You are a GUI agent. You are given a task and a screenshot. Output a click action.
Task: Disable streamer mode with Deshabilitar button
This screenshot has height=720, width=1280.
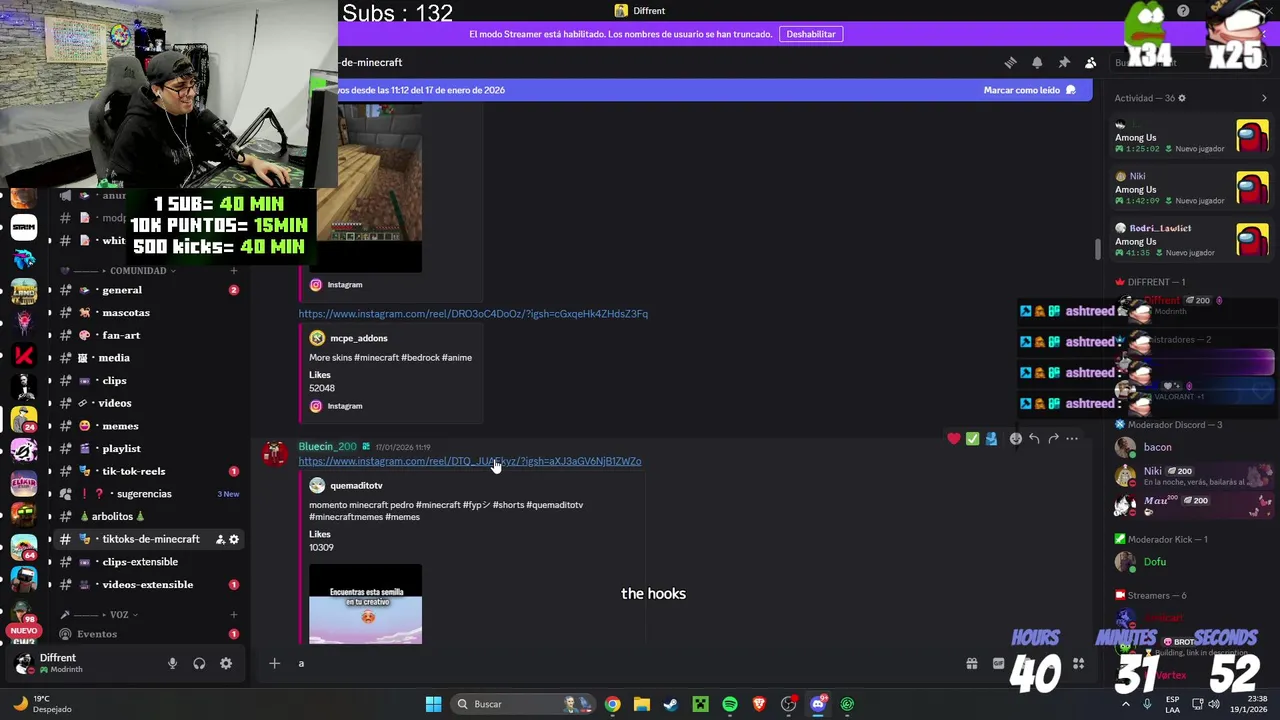[810, 34]
